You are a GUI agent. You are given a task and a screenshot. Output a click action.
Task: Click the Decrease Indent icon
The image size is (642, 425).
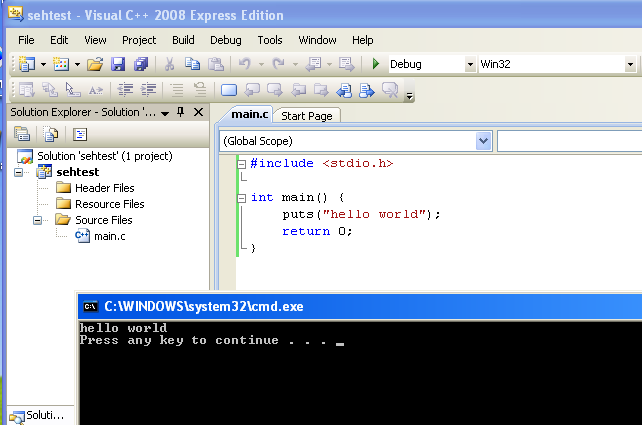pos(125,89)
